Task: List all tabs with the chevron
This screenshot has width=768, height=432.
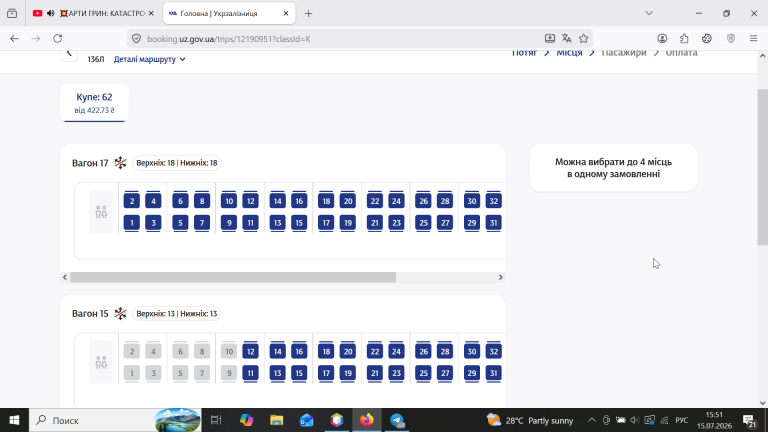Action: pyautogui.click(x=649, y=13)
